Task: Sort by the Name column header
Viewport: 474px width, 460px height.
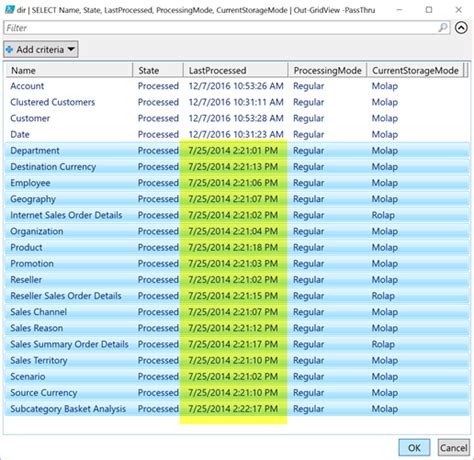Action: tap(69, 70)
